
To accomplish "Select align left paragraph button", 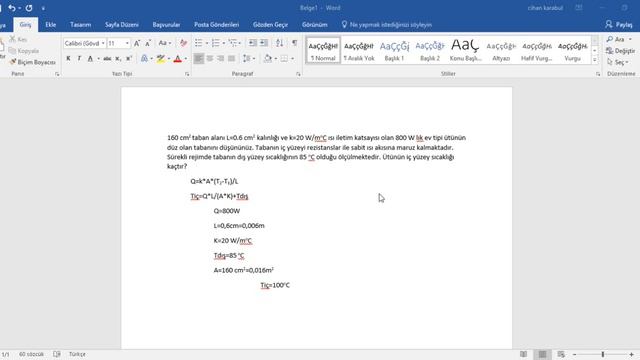I will point(198,59).
